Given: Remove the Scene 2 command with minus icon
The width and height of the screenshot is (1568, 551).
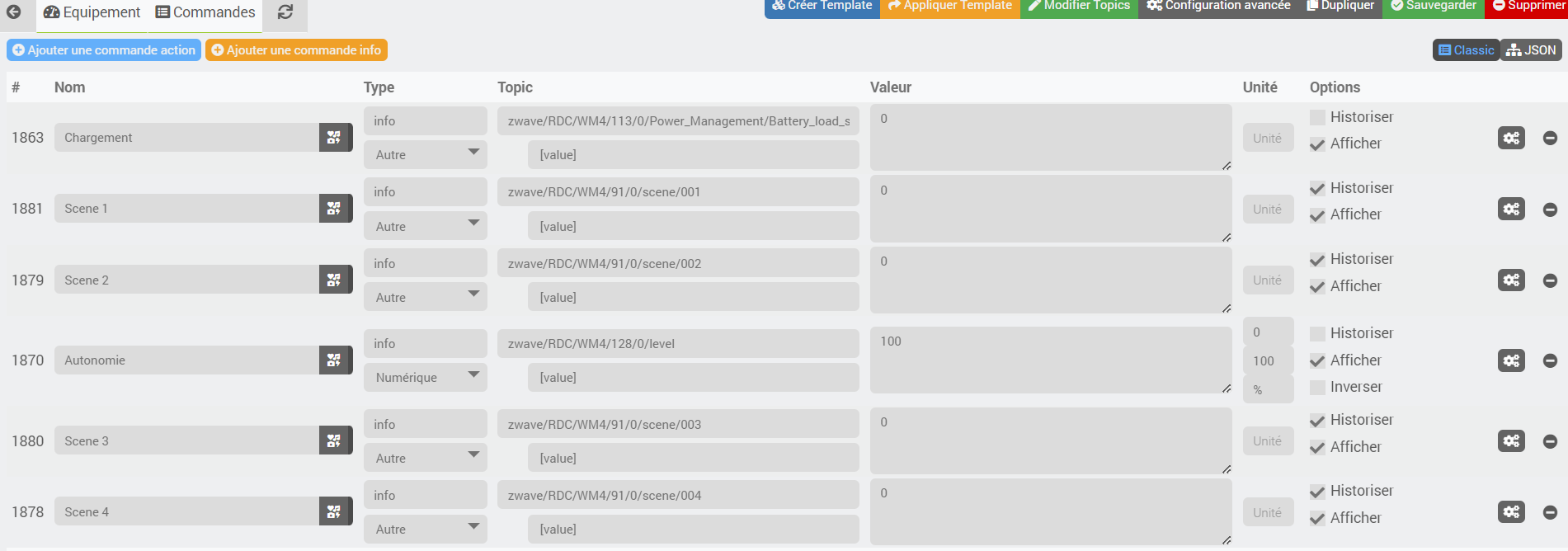Looking at the screenshot, I should [1550, 280].
